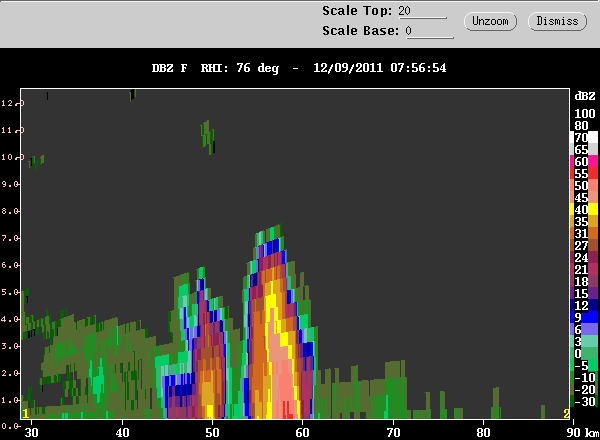
Task: Click the blue echo top at 7 km height
Action: (272, 246)
